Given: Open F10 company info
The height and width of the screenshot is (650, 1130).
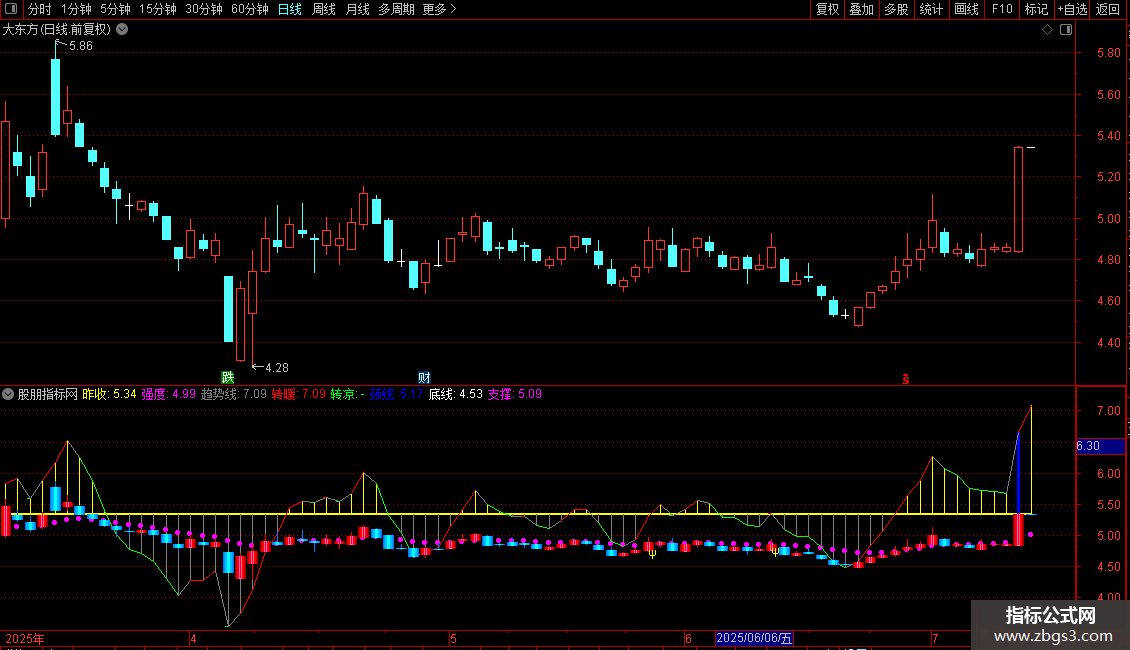Looking at the screenshot, I should point(1002,9).
